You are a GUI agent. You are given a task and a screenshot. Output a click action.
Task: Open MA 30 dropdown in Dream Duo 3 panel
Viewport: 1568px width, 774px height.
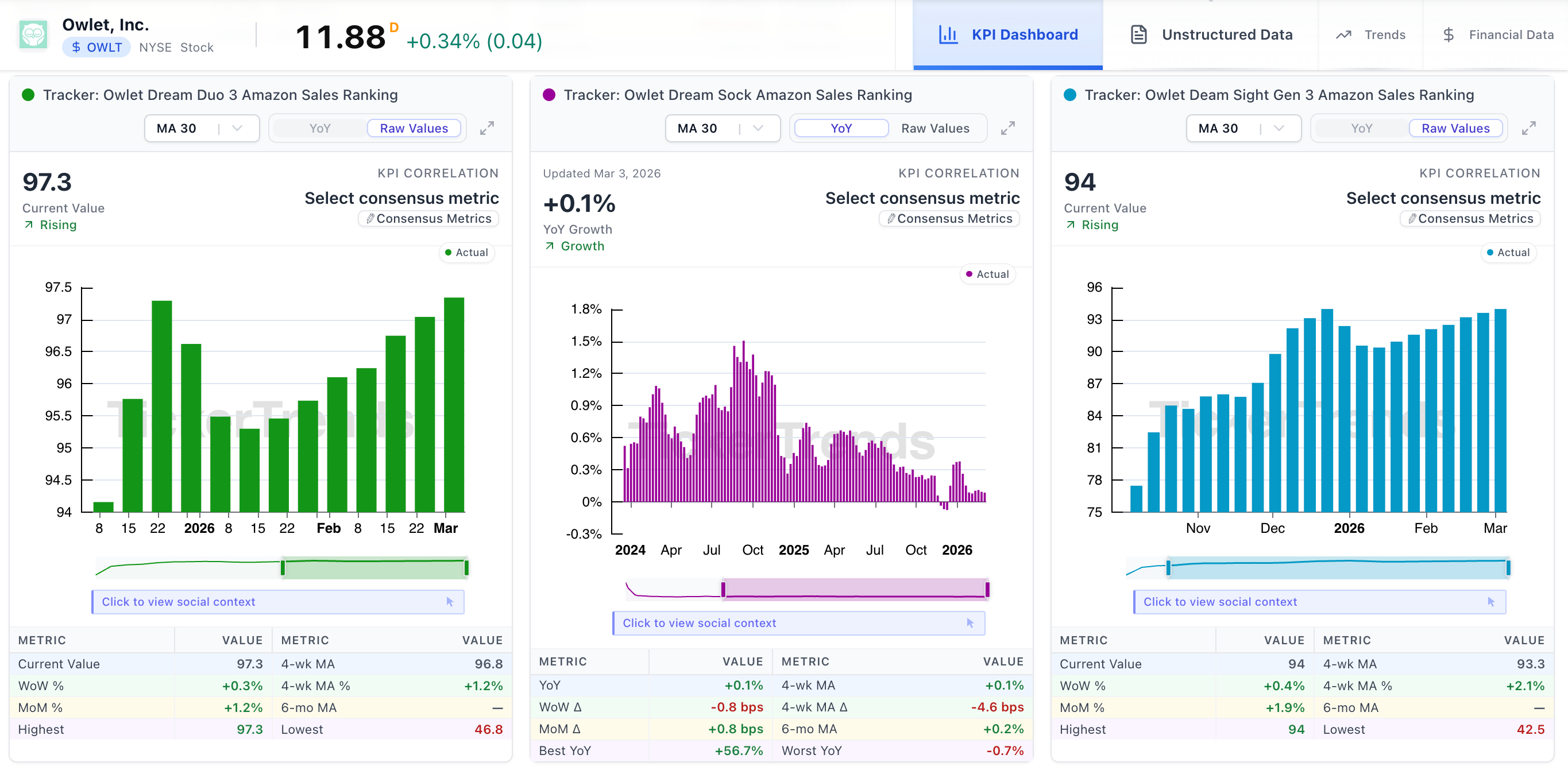202,129
